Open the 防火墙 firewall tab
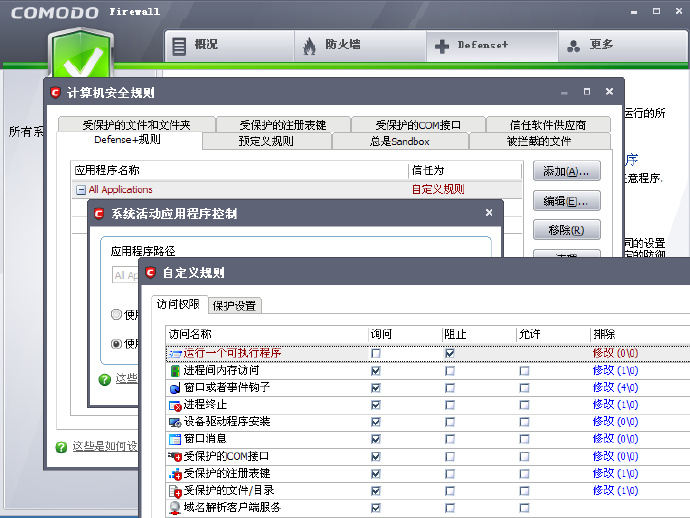The image size is (690, 518). pos(360,45)
